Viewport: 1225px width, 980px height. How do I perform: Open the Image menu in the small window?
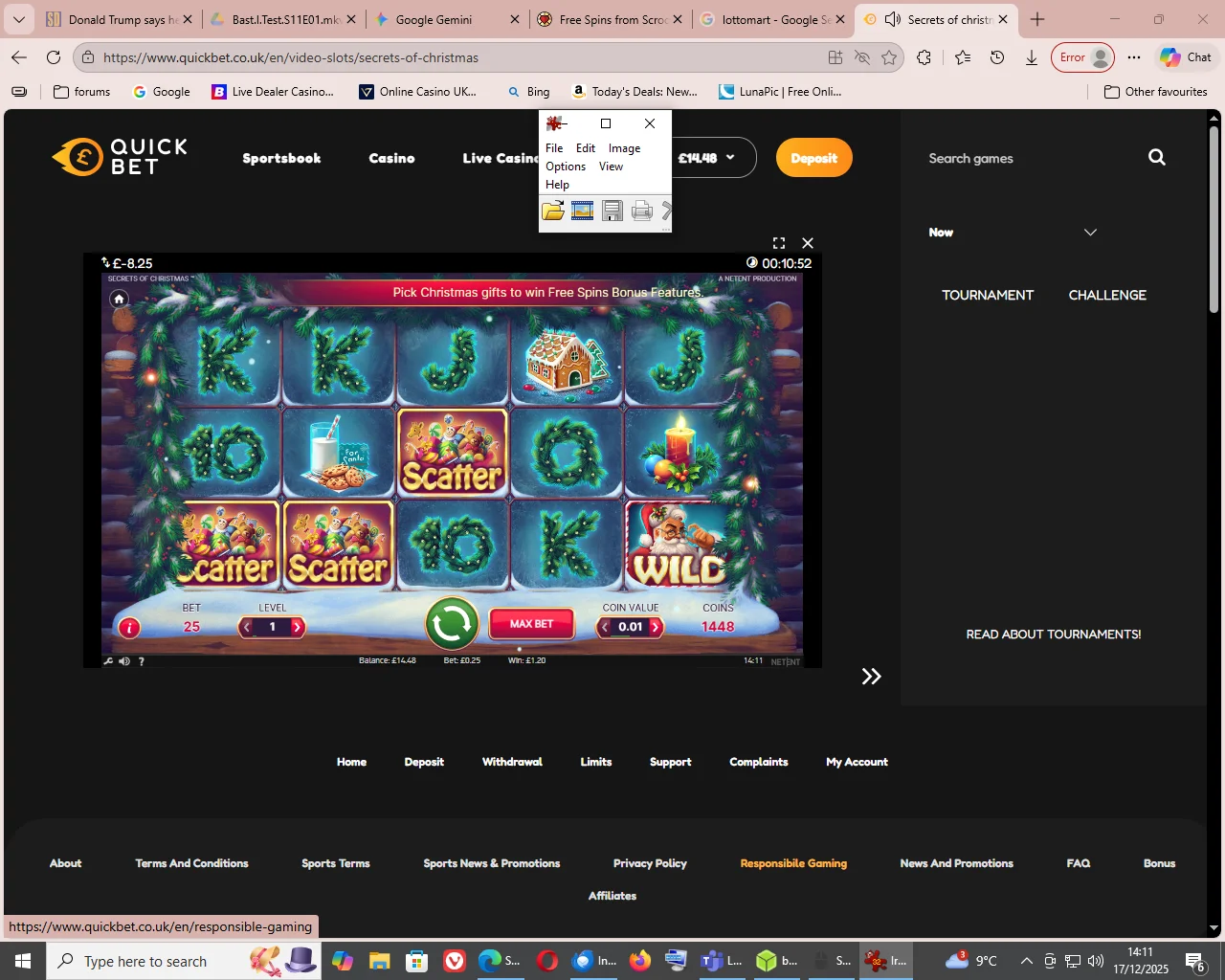624,148
